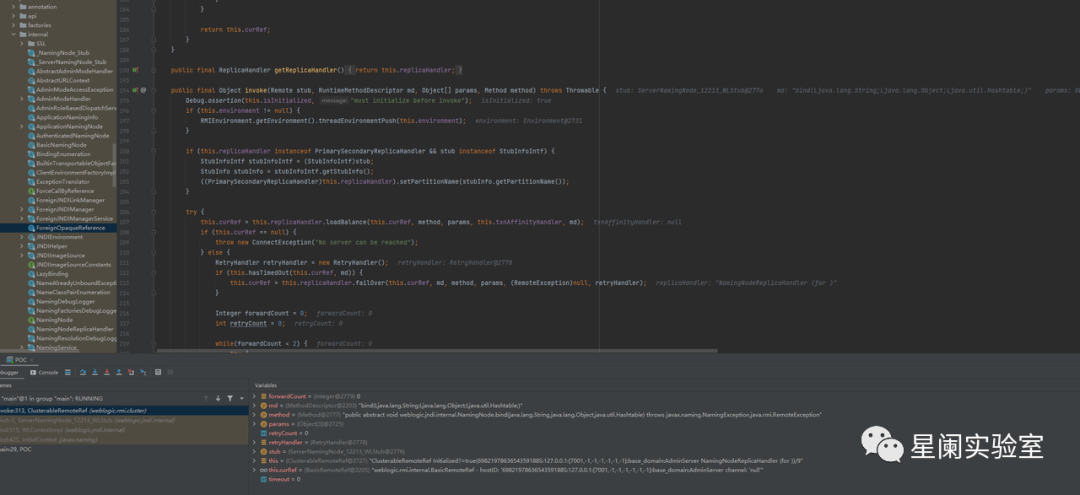Open the thread selector dropdown arrow
Viewport: 1080px width, 495px height.
click(242, 398)
